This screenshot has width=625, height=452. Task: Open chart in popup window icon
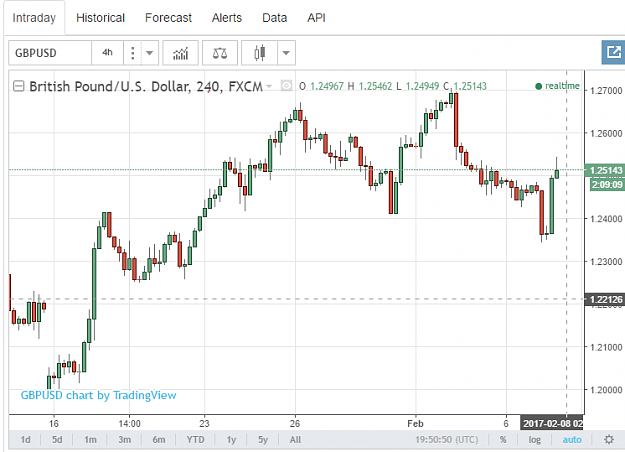coord(613,52)
